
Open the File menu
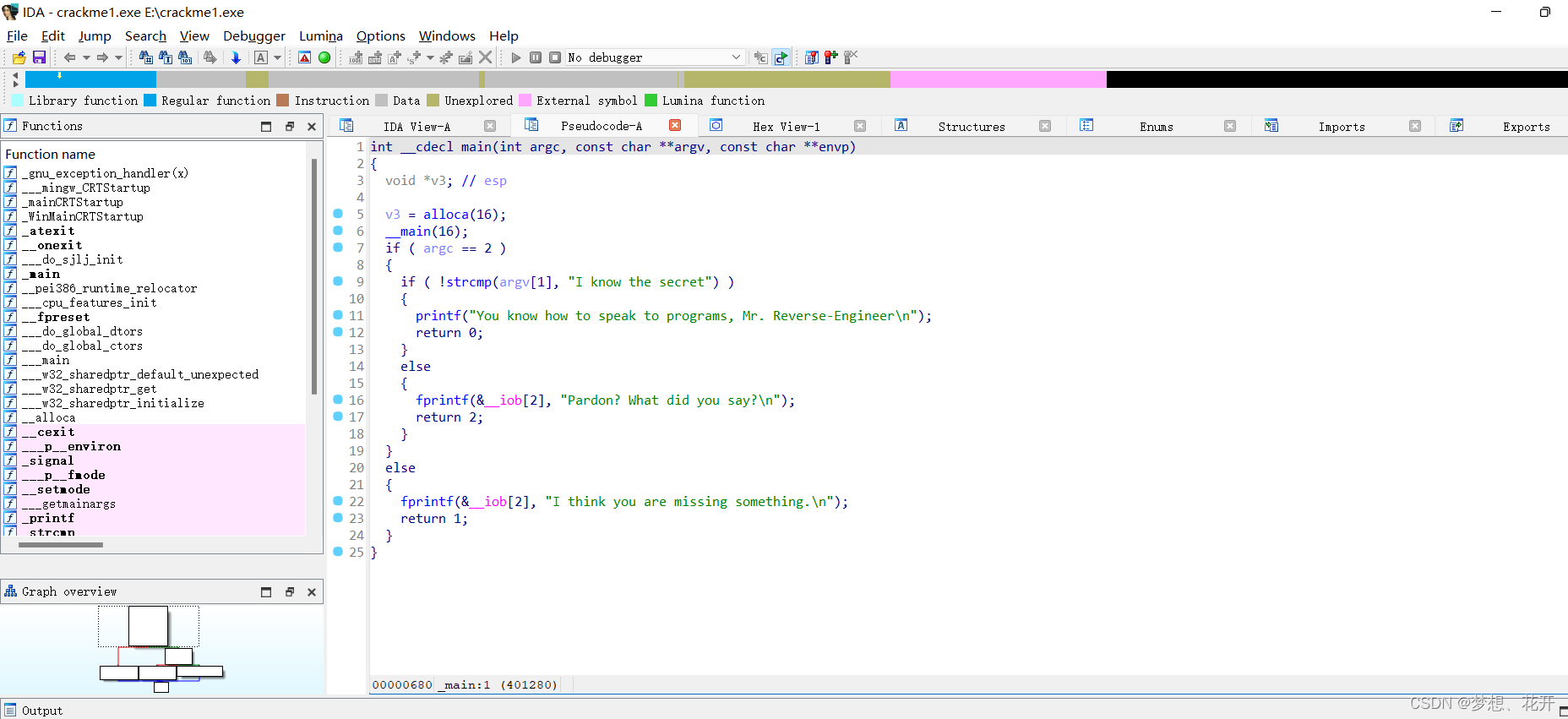pos(17,35)
